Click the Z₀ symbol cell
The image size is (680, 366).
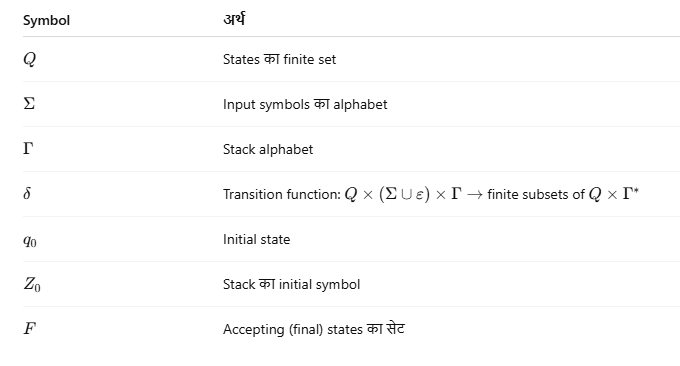pos(32,284)
